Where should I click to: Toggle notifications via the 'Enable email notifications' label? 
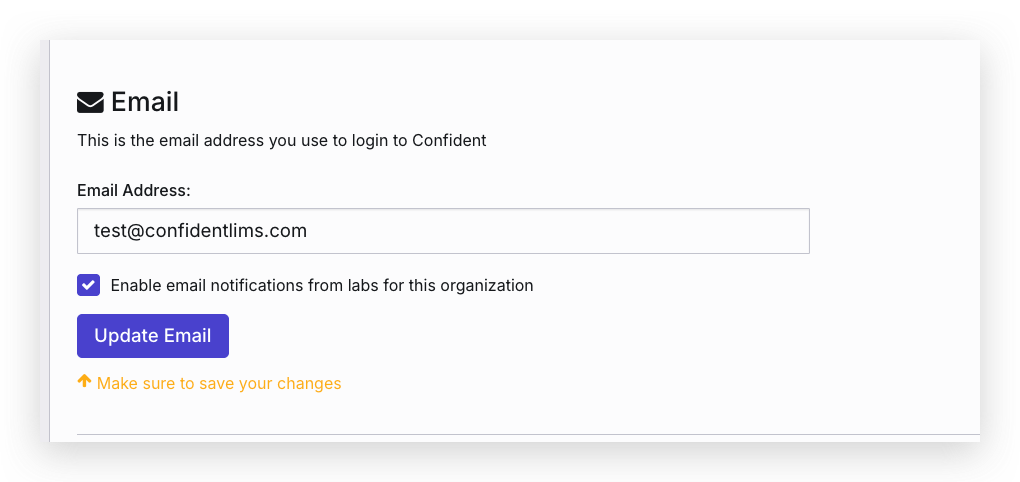(x=321, y=285)
